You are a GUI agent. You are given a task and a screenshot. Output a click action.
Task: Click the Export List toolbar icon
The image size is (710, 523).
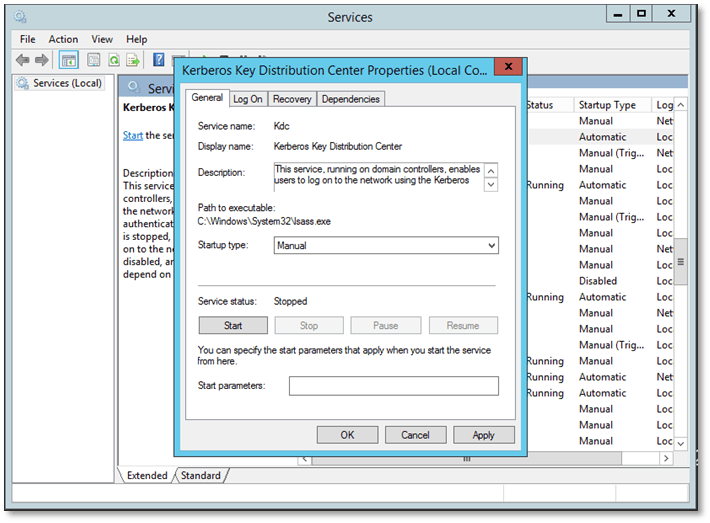134,60
